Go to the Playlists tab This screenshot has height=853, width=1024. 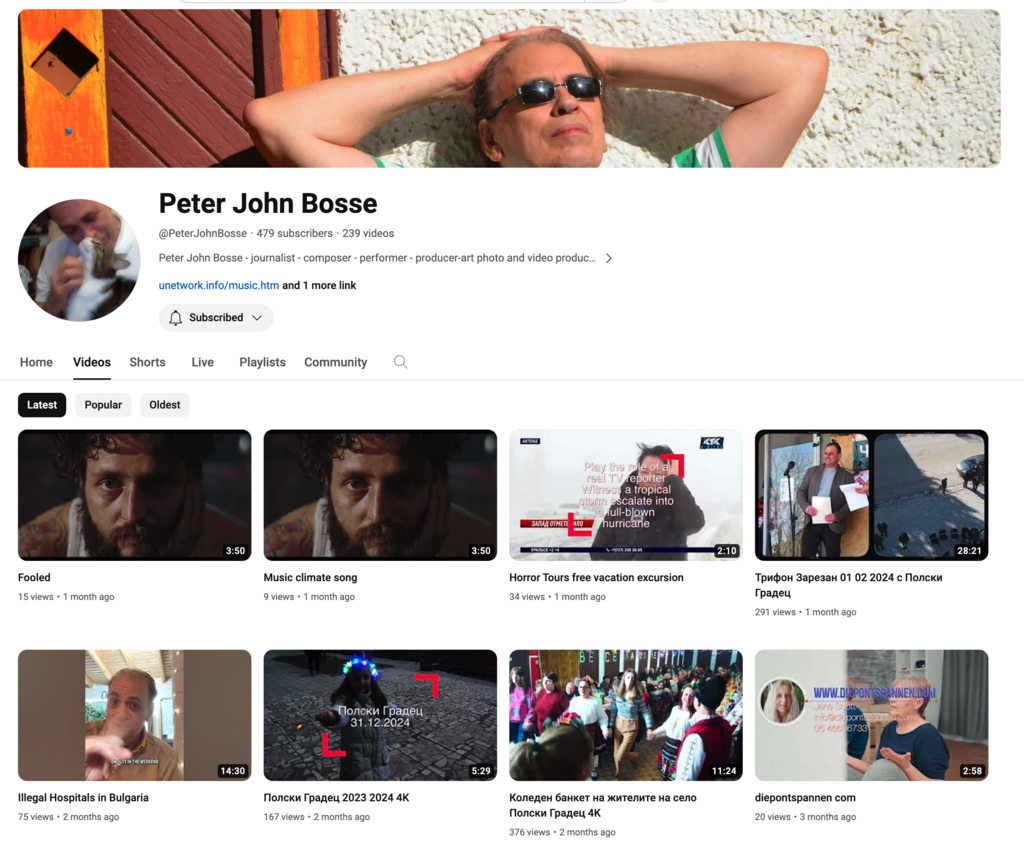[262, 362]
